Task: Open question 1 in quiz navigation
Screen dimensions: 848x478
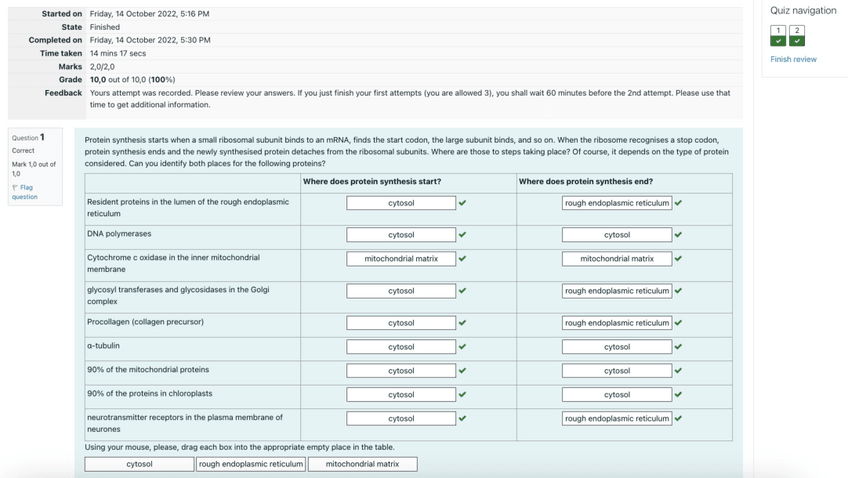Action: [x=779, y=36]
